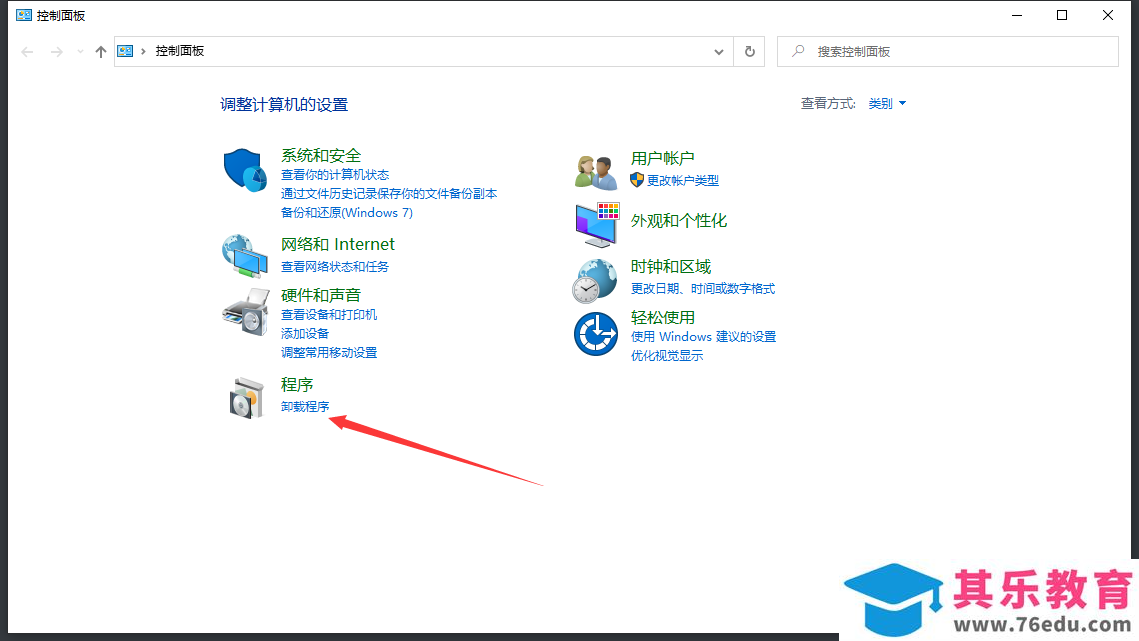Open the 硬件和声音 category link
This screenshot has height=641, width=1139.
point(321,295)
